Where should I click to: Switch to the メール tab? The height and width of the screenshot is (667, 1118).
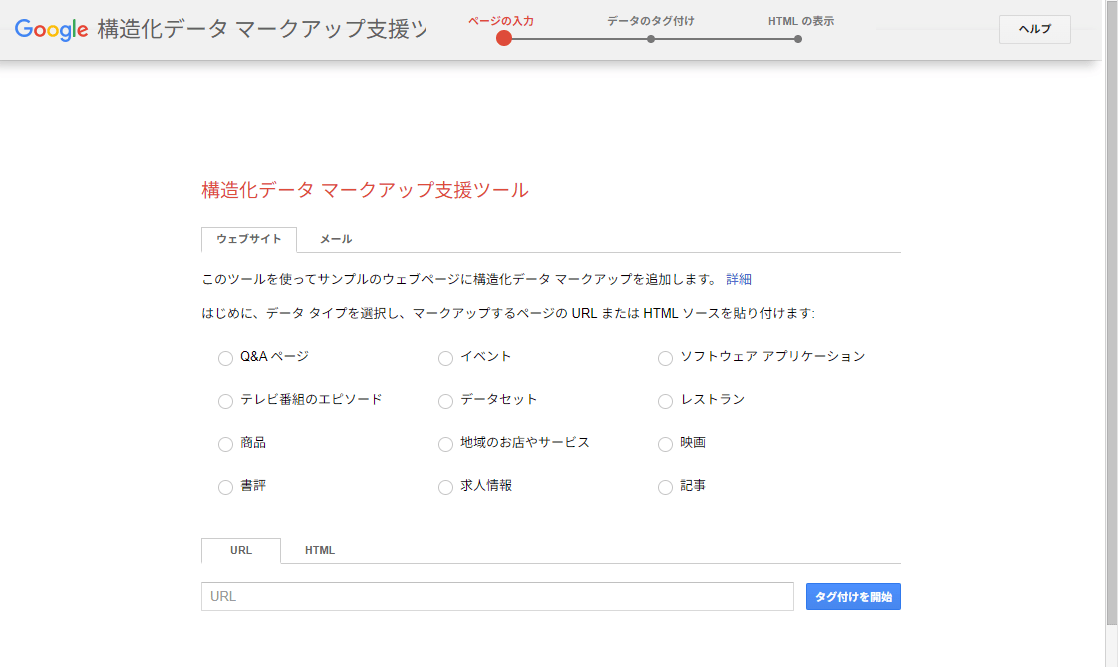(335, 239)
